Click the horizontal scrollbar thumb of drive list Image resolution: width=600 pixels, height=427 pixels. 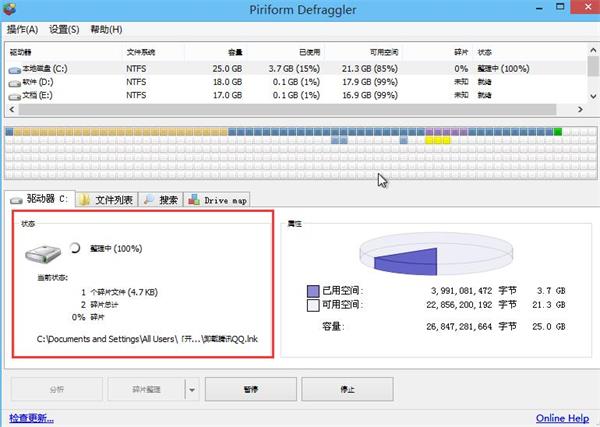[x=287, y=109]
